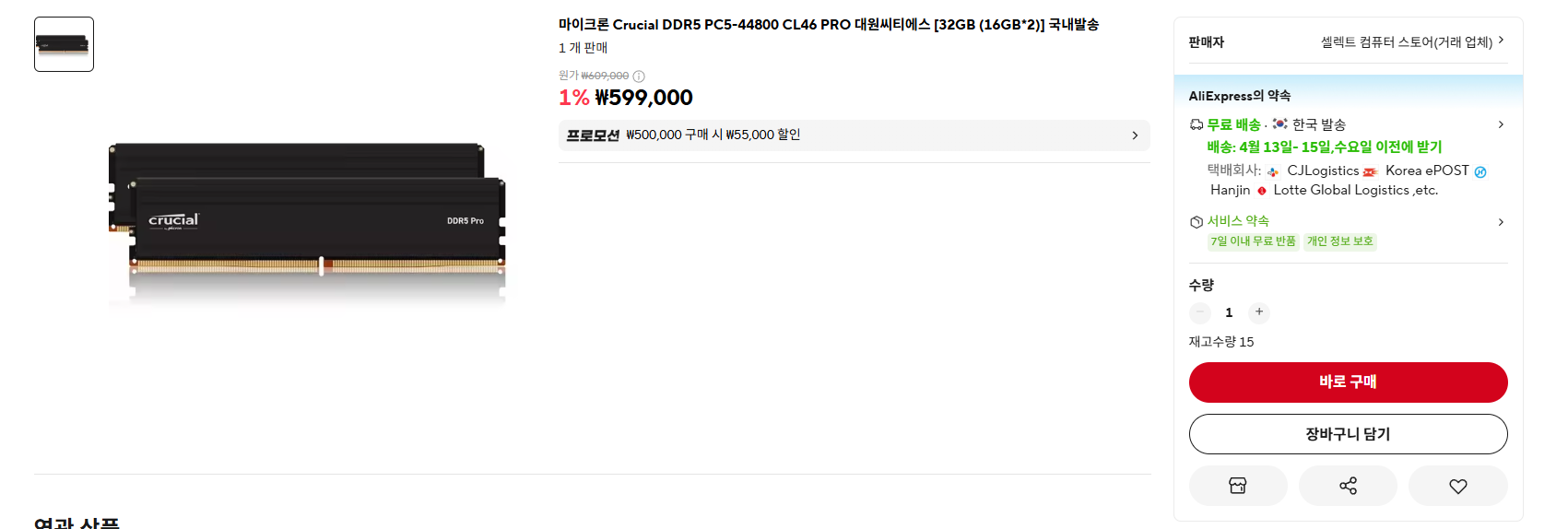1568x529 pixels.
Task: Expand the service promise chevron
Action: tap(1501, 222)
